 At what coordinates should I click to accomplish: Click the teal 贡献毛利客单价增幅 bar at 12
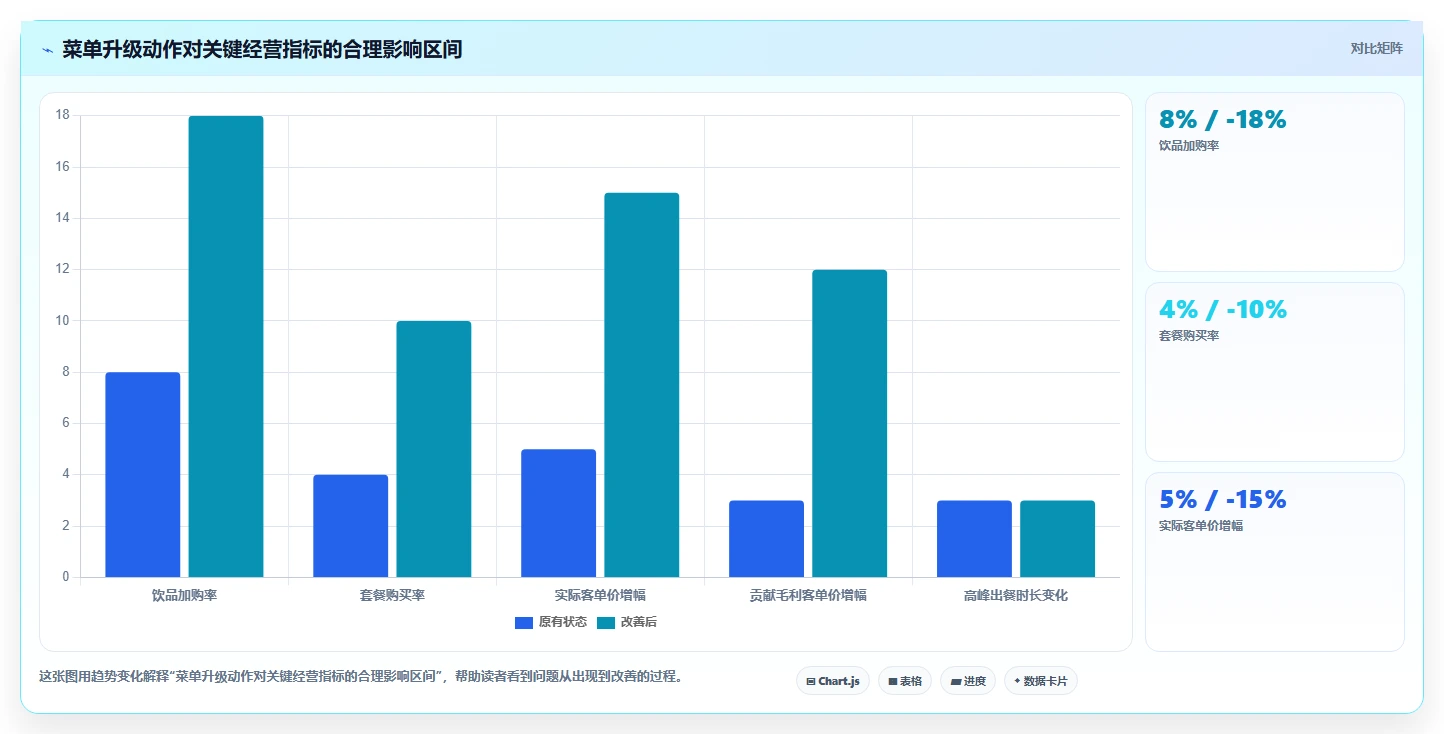click(x=850, y=423)
